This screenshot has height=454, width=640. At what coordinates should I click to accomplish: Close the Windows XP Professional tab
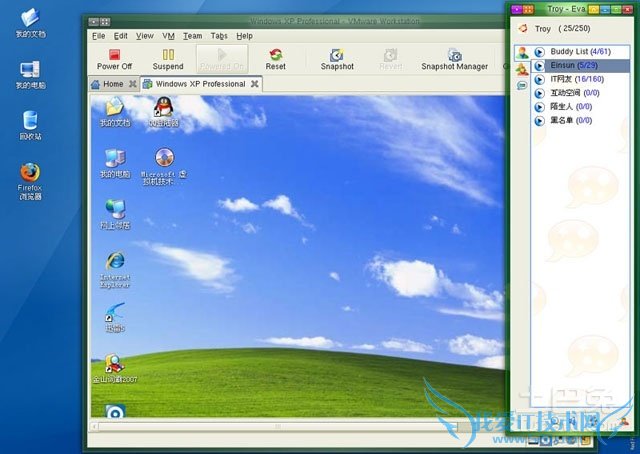pos(254,84)
